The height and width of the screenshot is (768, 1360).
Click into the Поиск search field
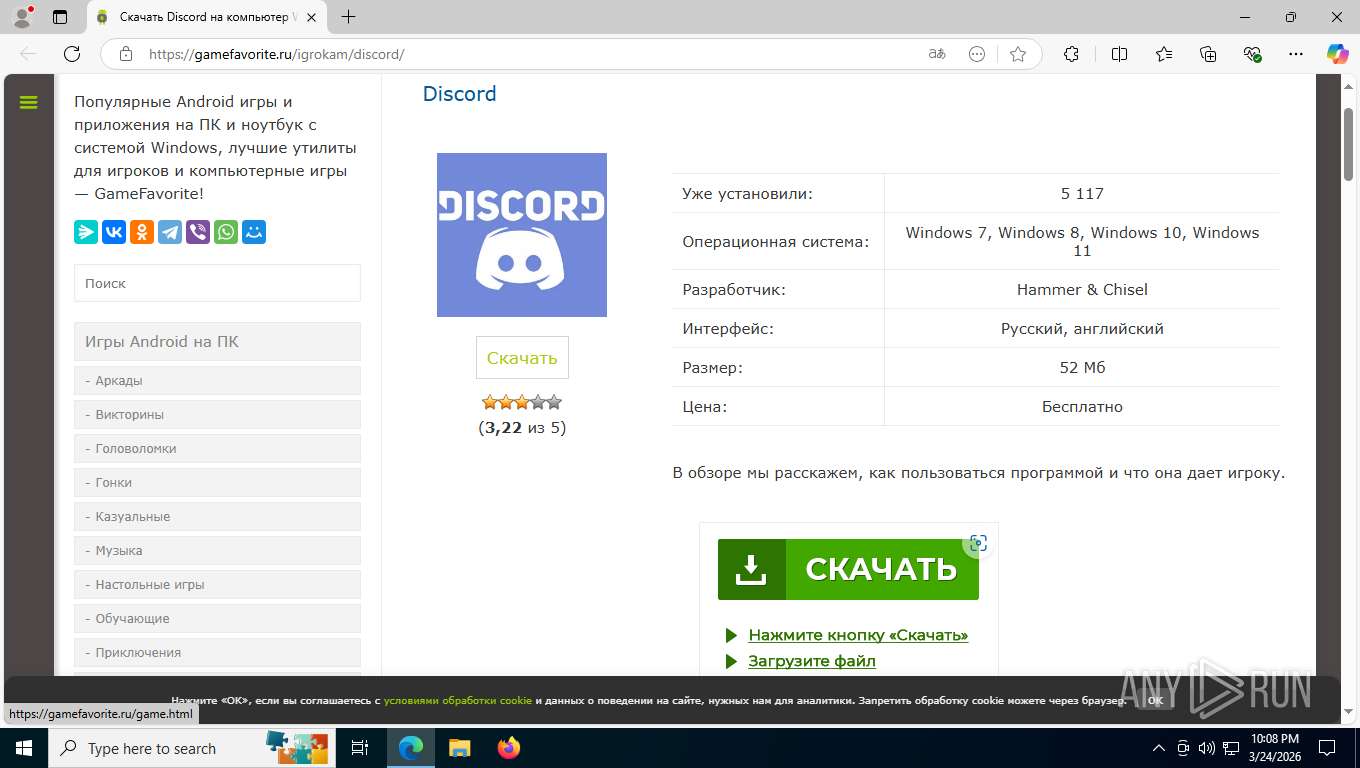[x=217, y=283]
